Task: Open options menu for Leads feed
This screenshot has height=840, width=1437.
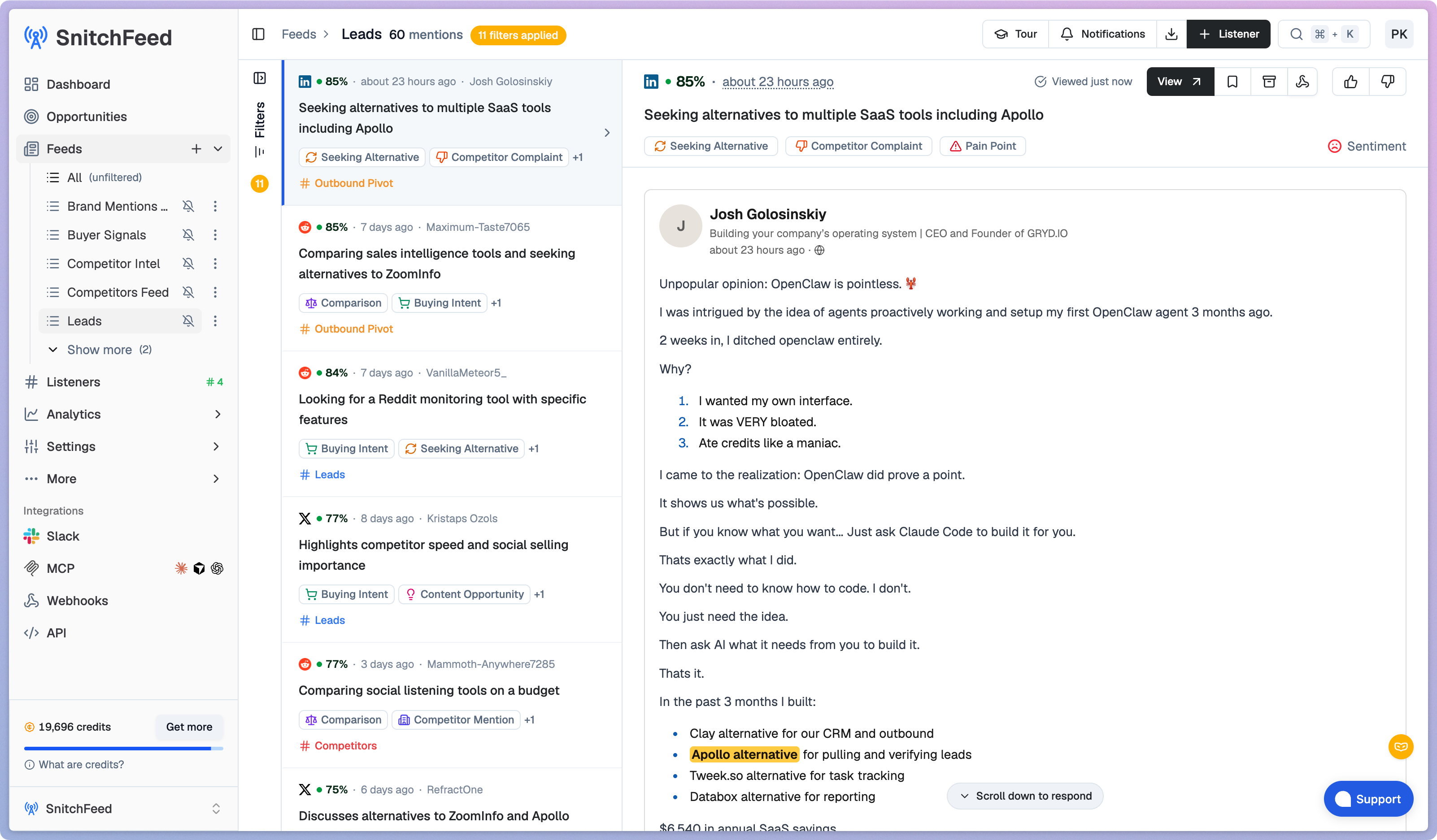Action: pos(215,321)
